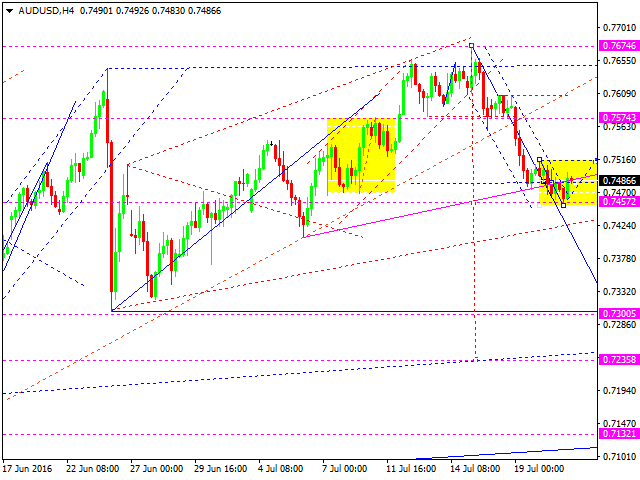Click the 0.74572 magenta price label
The height and width of the screenshot is (480, 640).
(619, 201)
